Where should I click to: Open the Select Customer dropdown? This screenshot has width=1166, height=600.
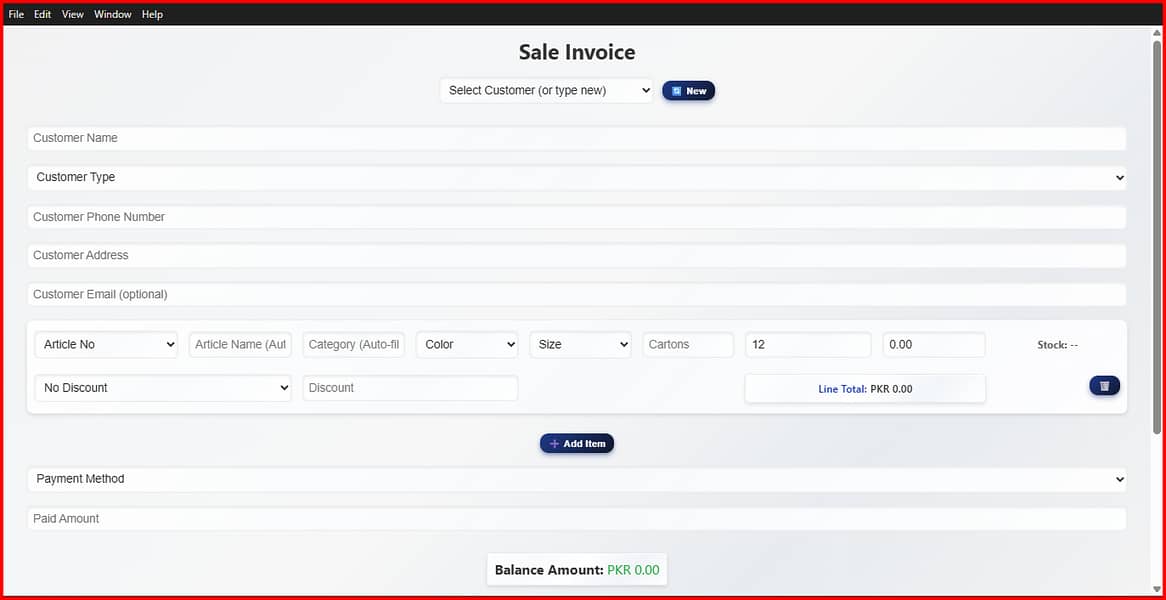[545, 90]
